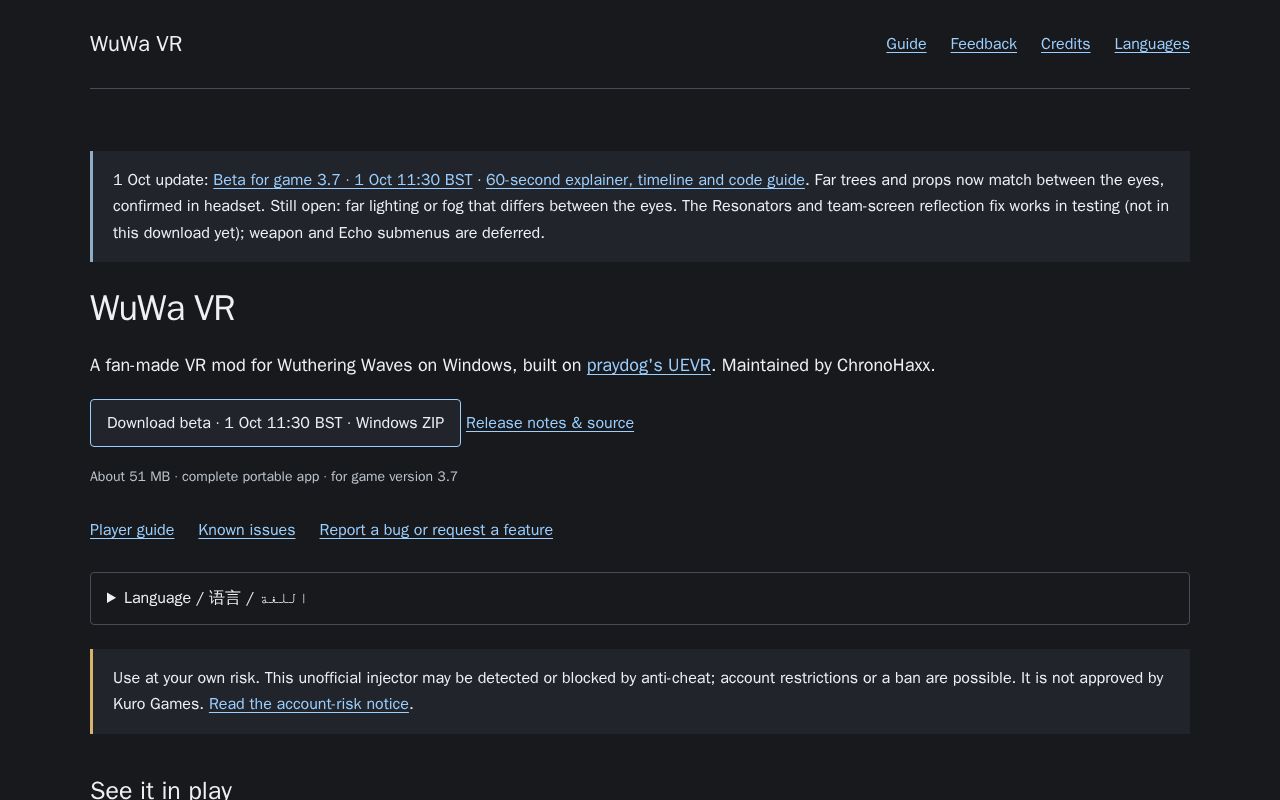Follow the praydog's UEVR link

(x=649, y=365)
